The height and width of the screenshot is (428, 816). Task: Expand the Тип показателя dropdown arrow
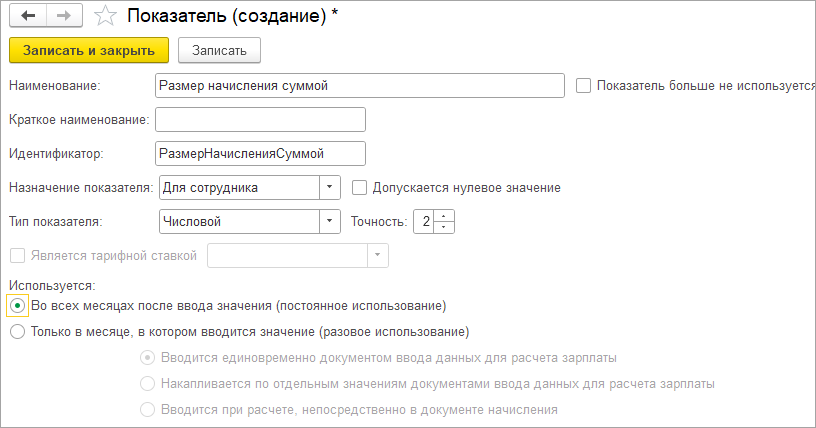coord(329,221)
